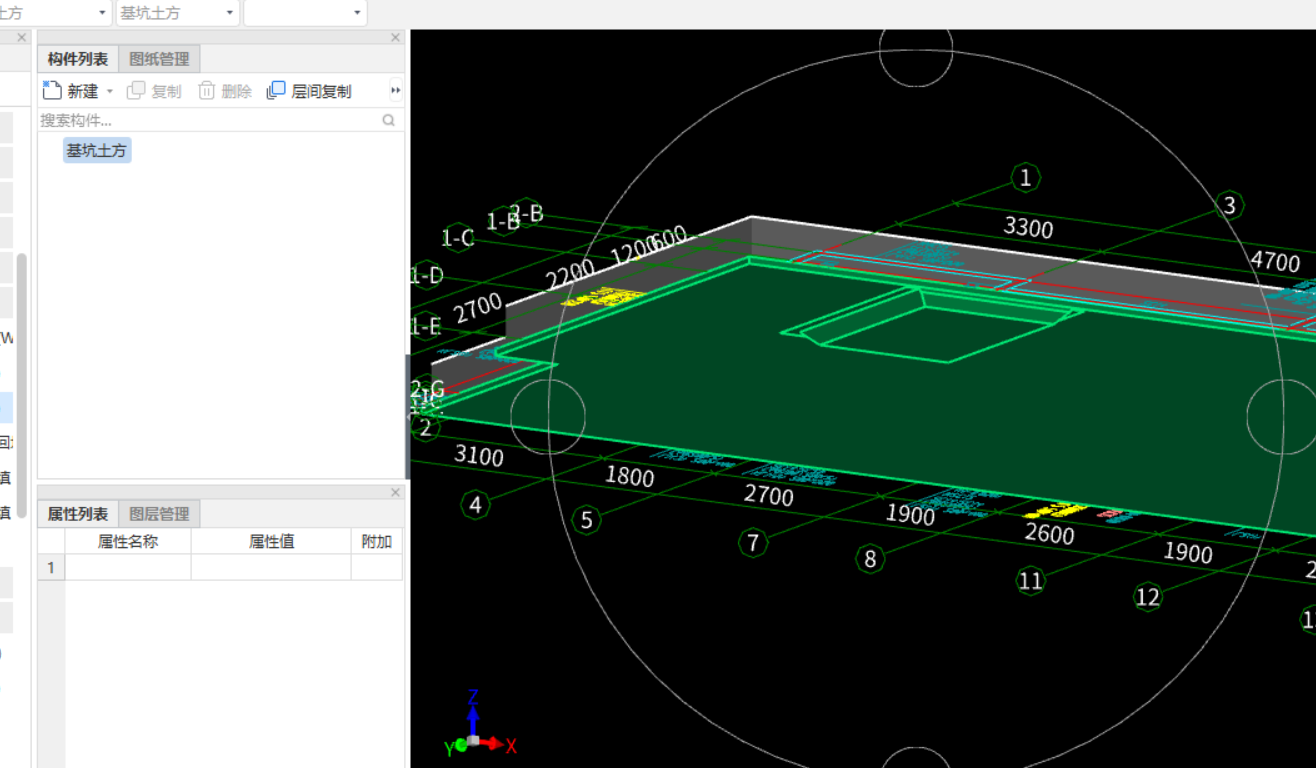Close the far-left navigation panel
Viewport: 1316px width, 768px height.
click(x=22, y=38)
